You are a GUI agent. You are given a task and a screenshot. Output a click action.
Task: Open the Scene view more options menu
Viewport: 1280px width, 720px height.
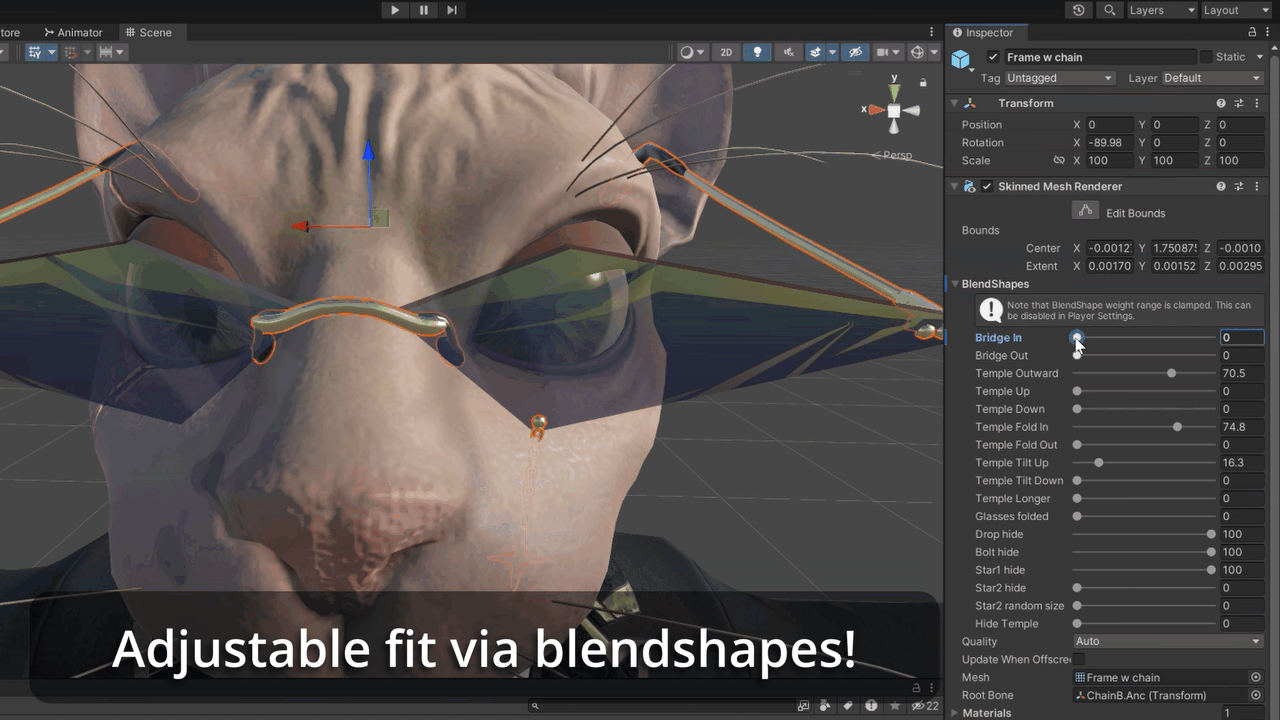[x=932, y=33]
